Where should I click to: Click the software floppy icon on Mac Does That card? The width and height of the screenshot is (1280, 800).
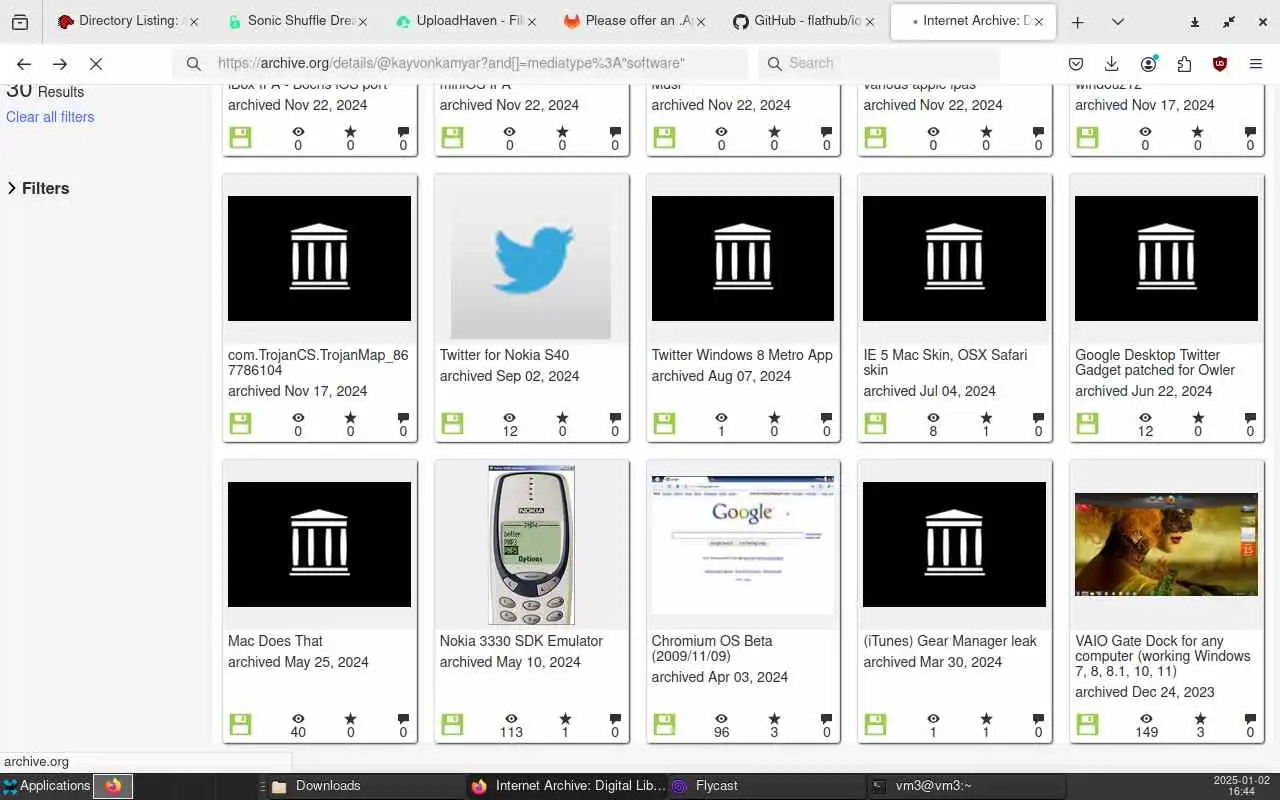pos(240,724)
